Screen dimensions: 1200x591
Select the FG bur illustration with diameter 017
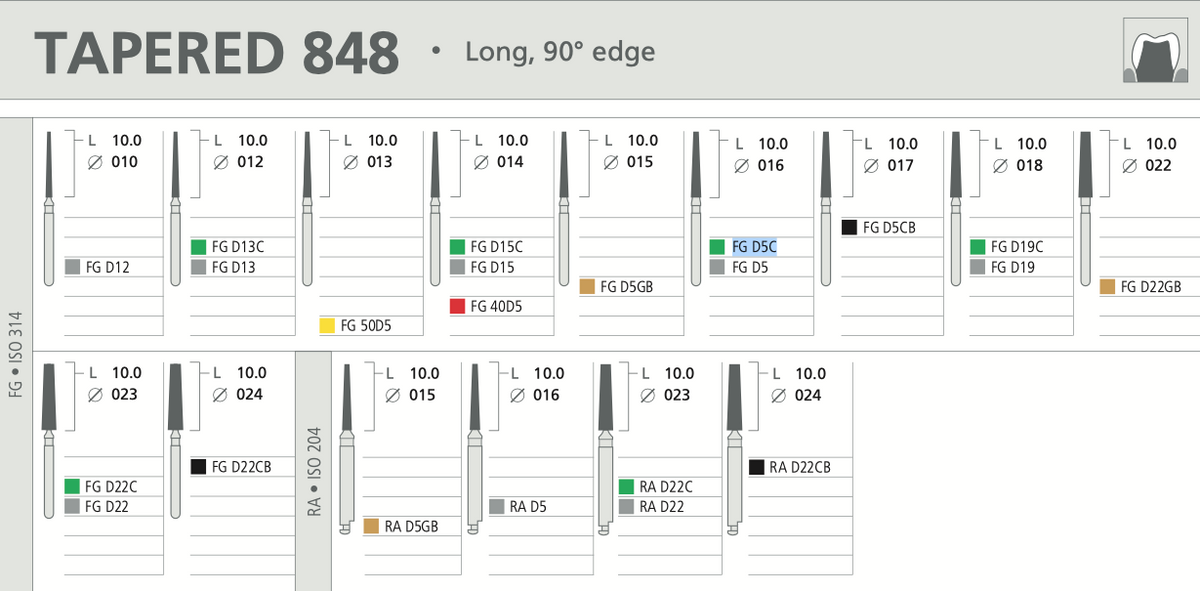pos(826,209)
